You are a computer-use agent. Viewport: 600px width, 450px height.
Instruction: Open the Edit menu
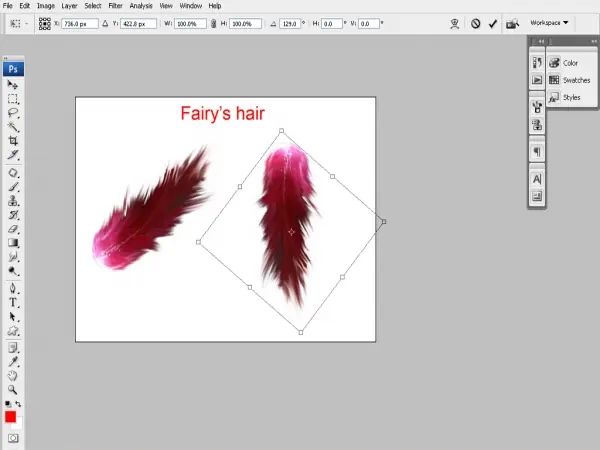click(24, 6)
